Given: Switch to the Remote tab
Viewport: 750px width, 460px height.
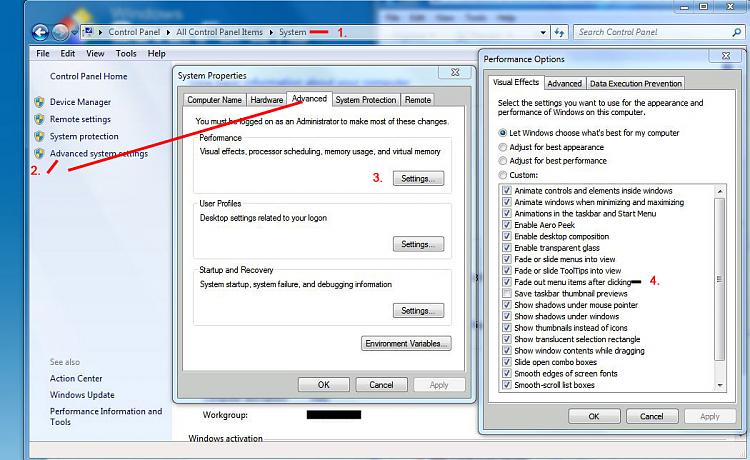Looking at the screenshot, I should (x=418, y=100).
